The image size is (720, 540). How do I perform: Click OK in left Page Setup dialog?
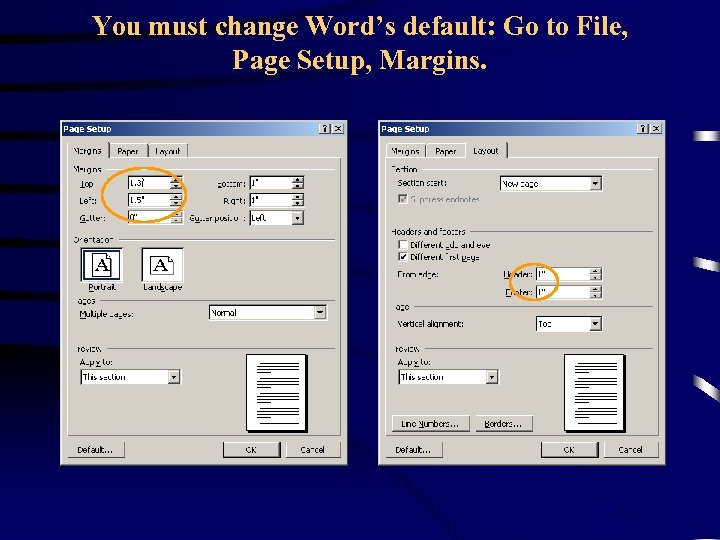pyautogui.click(x=251, y=450)
